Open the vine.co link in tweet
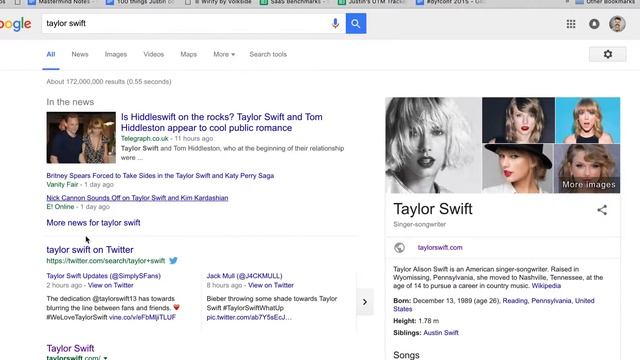 pyautogui.click(x=142, y=317)
